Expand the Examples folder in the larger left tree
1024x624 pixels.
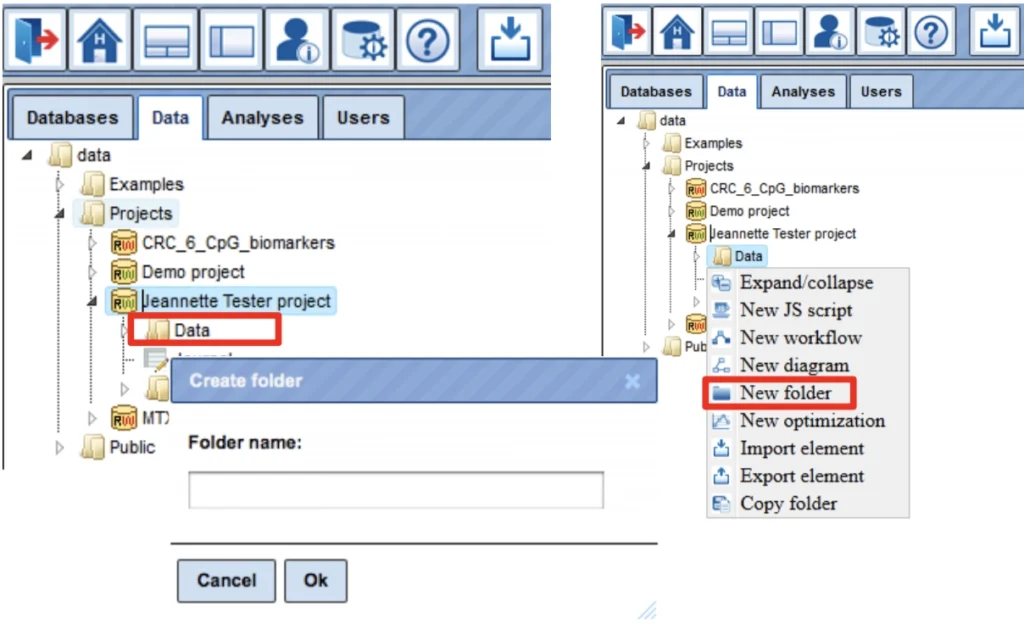[60, 185]
